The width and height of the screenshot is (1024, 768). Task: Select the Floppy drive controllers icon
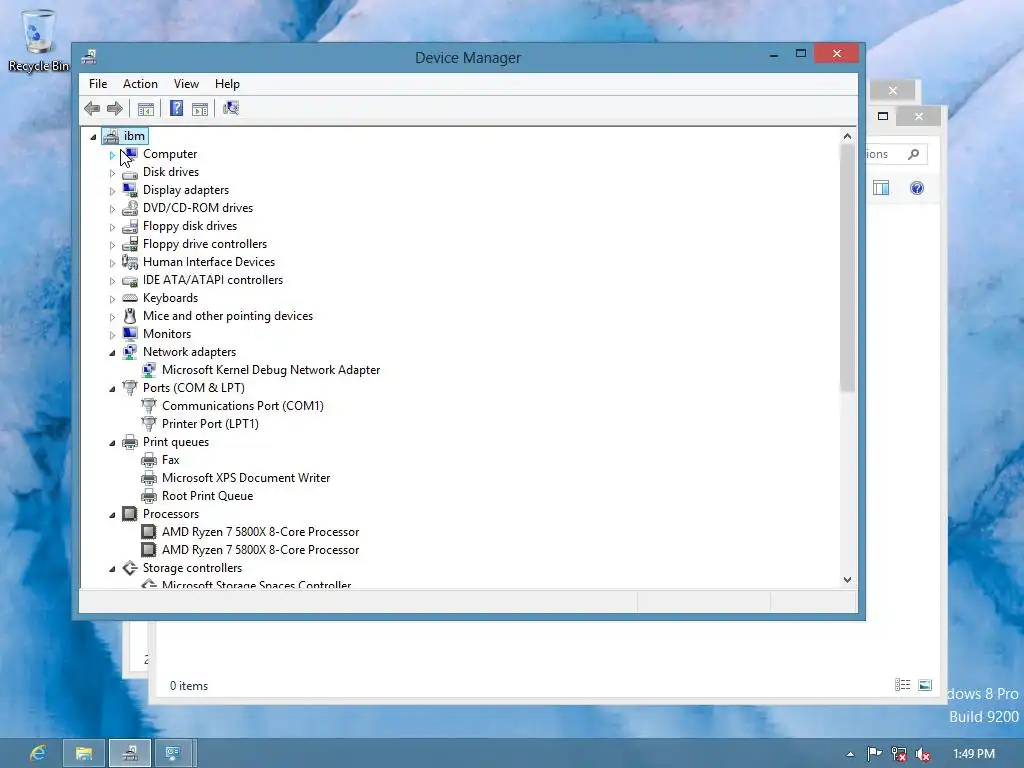tap(130, 244)
